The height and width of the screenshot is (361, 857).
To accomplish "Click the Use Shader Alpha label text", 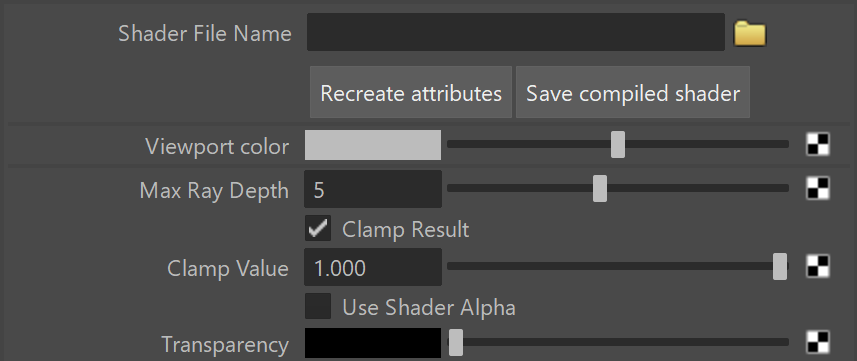I will (429, 307).
